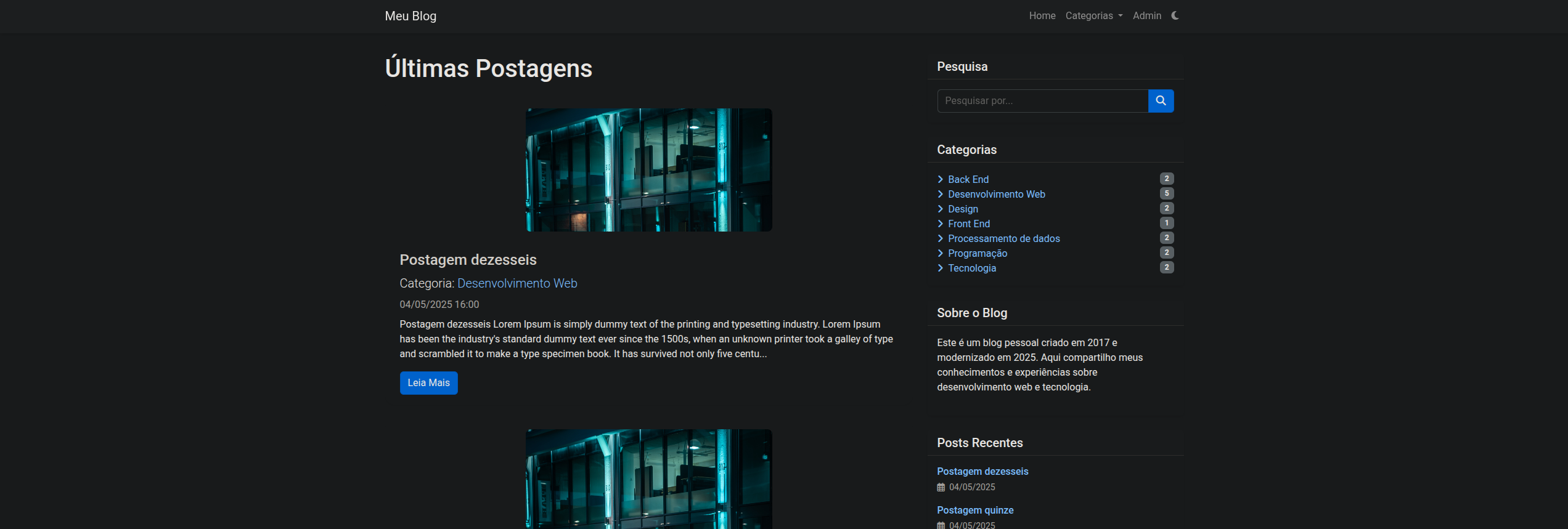Click post count badge for Desenvolvimento Web
The height and width of the screenshot is (529, 1568).
coord(1166,193)
